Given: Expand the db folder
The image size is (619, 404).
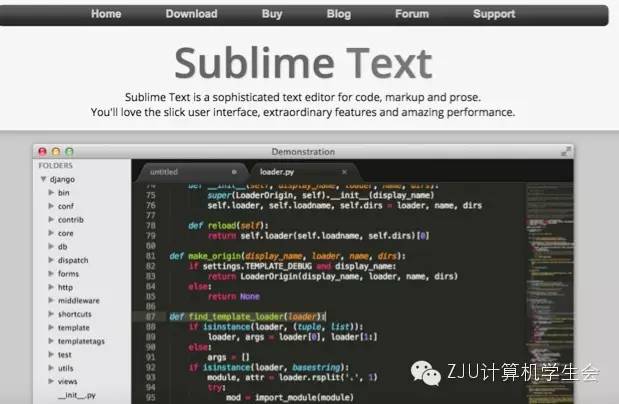Looking at the screenshot, I should pyautogui.click(x=51, y=246).
